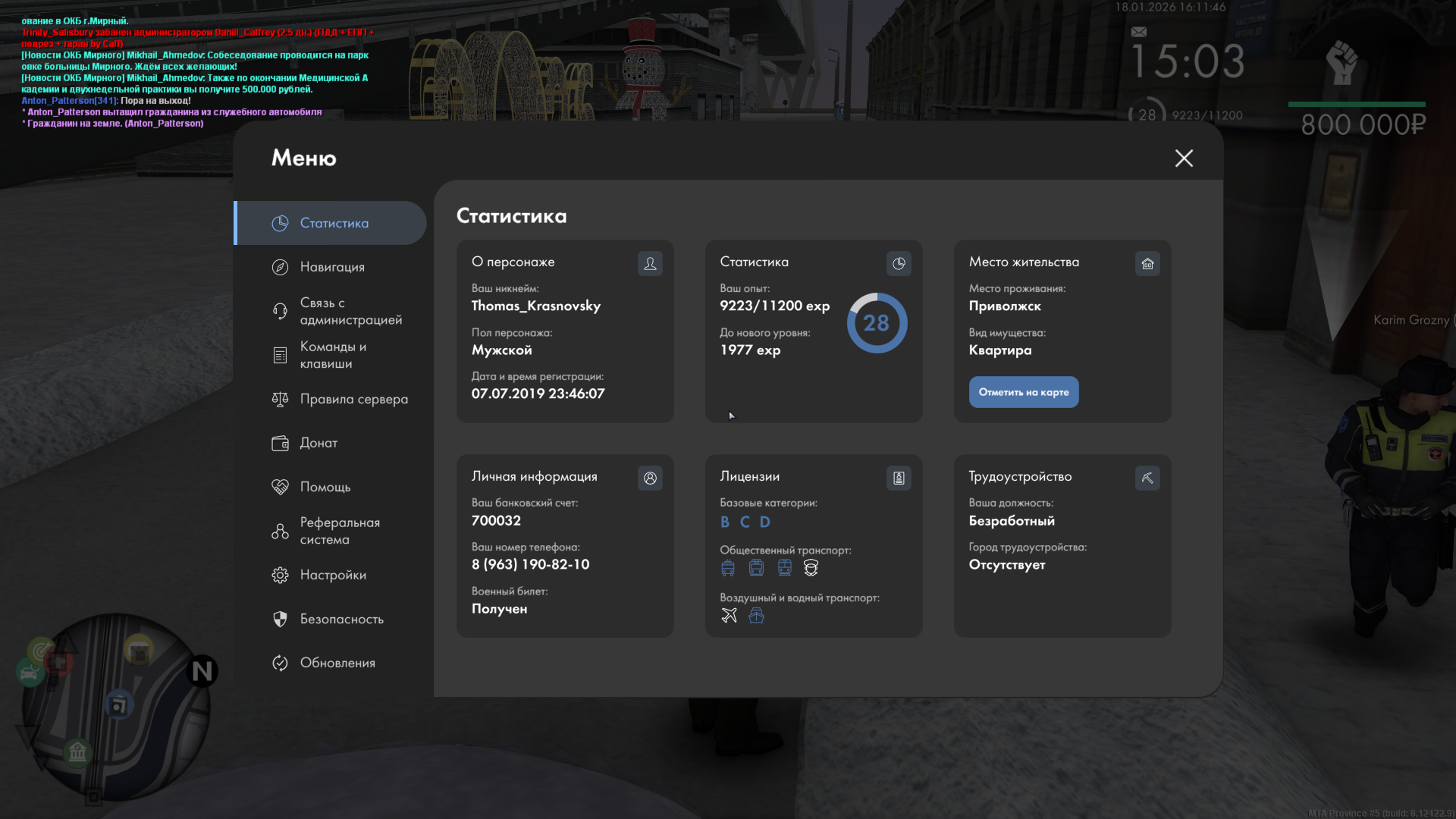Click the airplane license icon
This screenshot has height=819, width=1456.
tap(729, 615)
